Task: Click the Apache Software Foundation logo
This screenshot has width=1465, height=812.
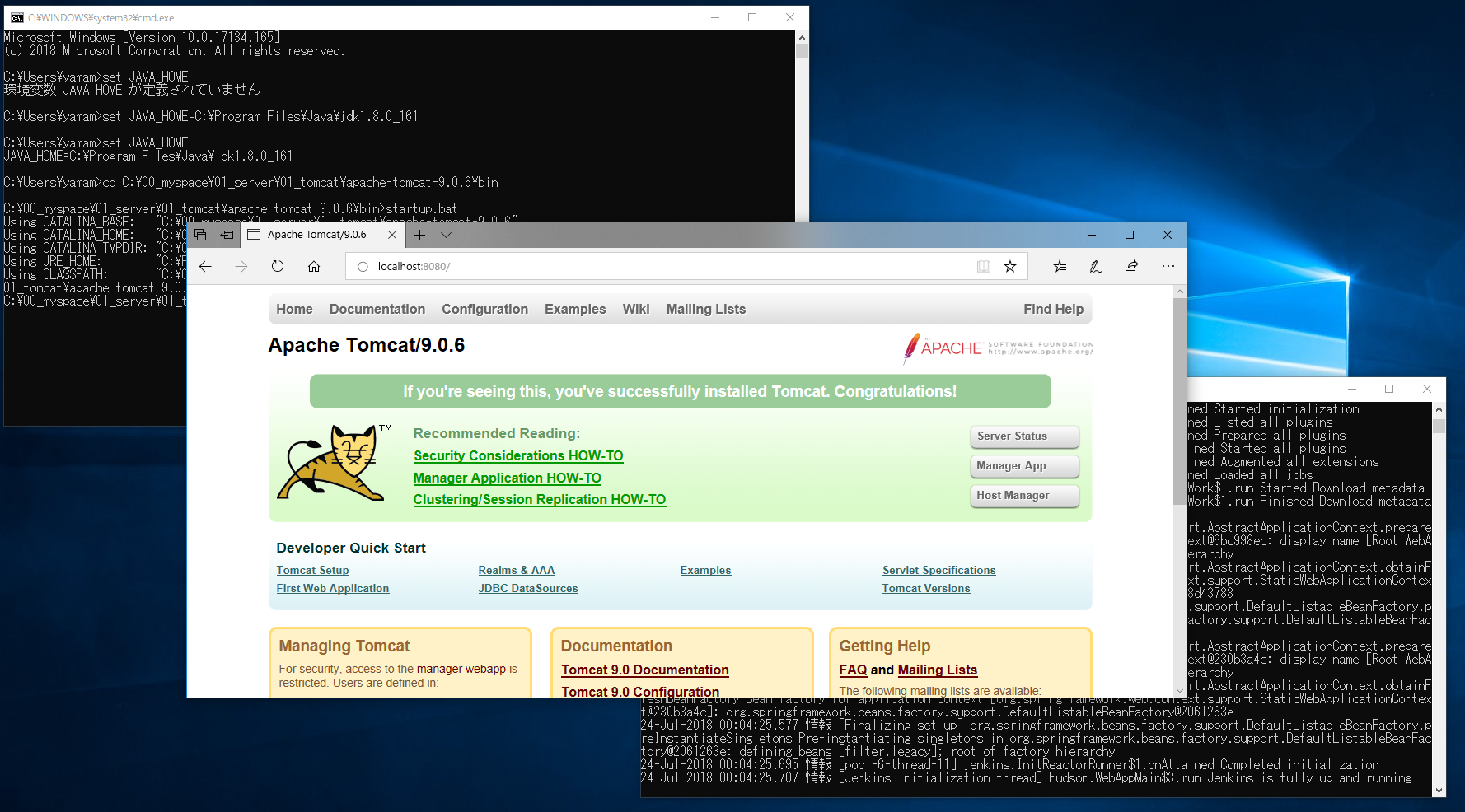Action: click(998, 348)
